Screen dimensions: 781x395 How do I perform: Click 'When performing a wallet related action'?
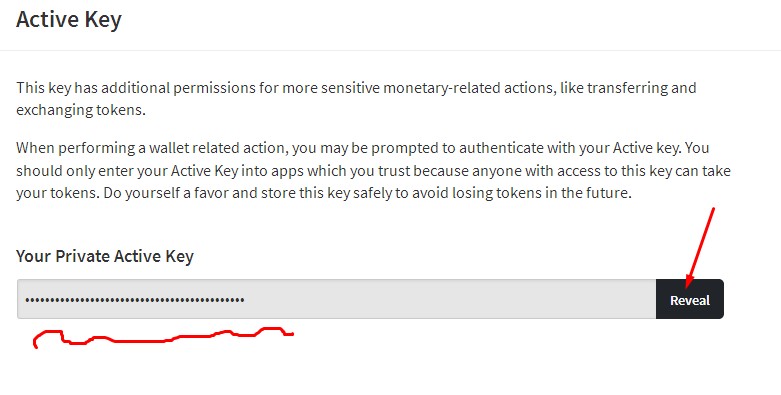point(151,148)
